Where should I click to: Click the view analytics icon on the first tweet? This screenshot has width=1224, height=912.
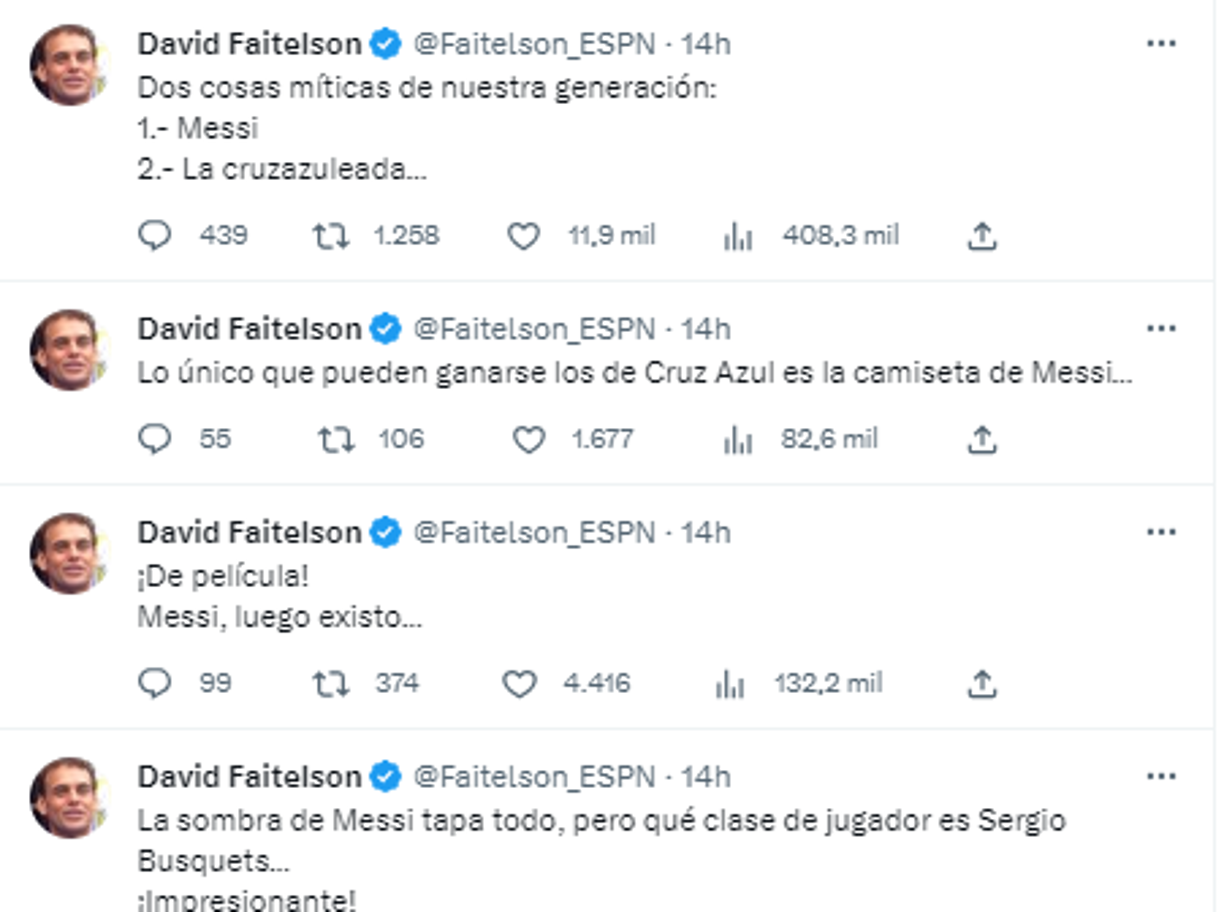(x=737, y=235)
